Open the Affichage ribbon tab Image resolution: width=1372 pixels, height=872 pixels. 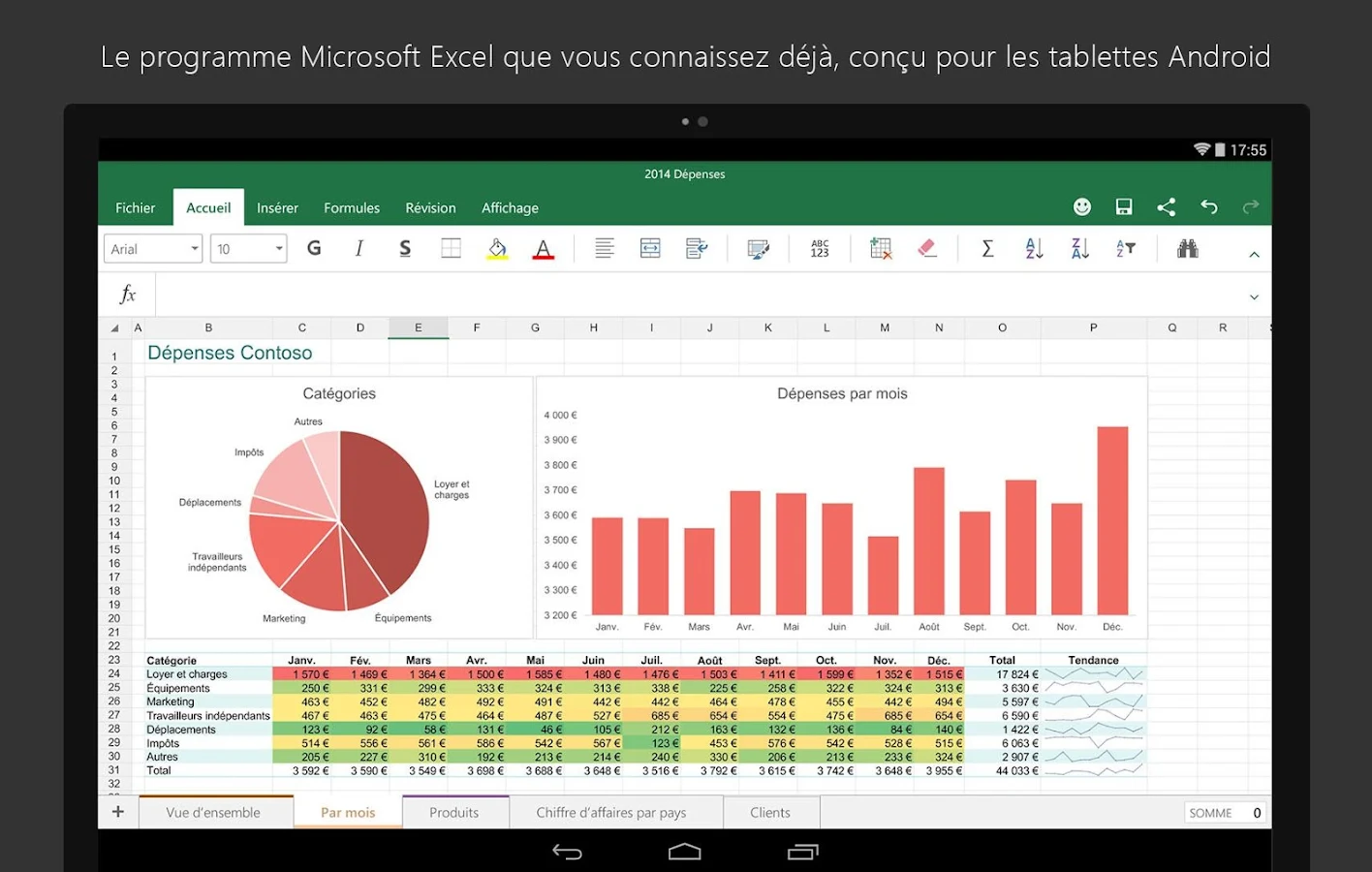tap(510, 207)
